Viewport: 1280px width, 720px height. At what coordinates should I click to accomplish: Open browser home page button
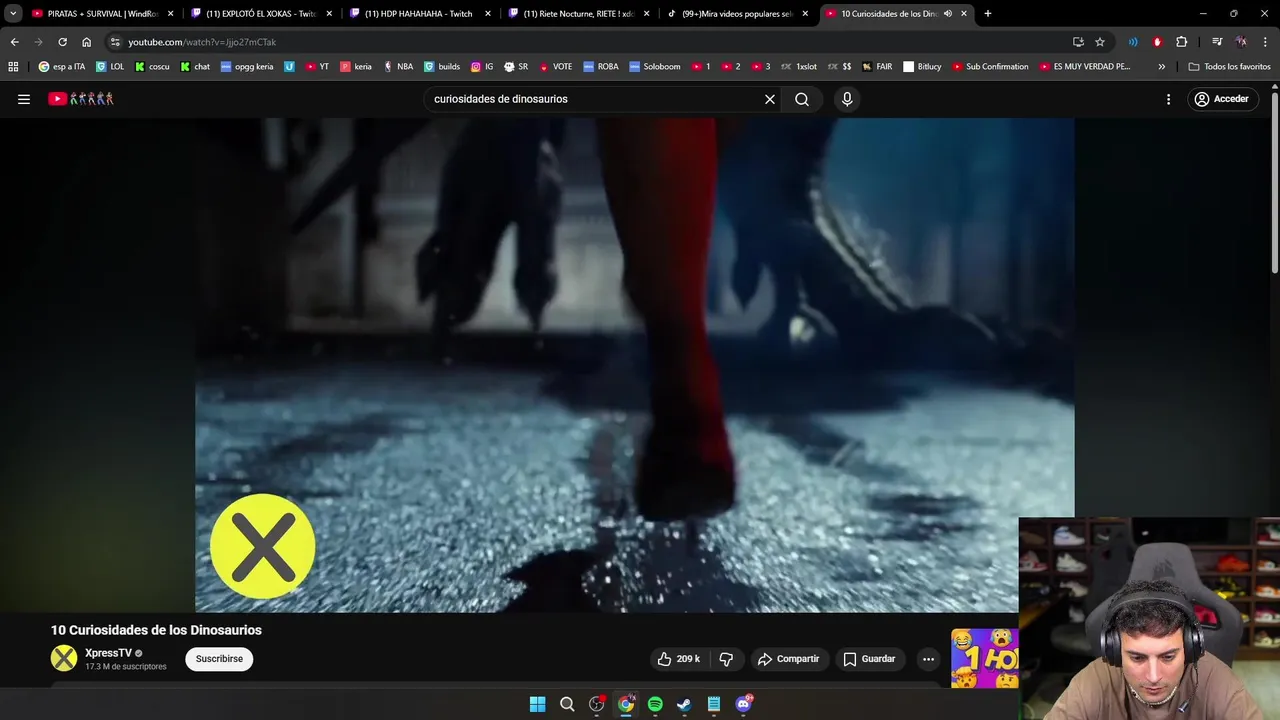coord(86,42)
